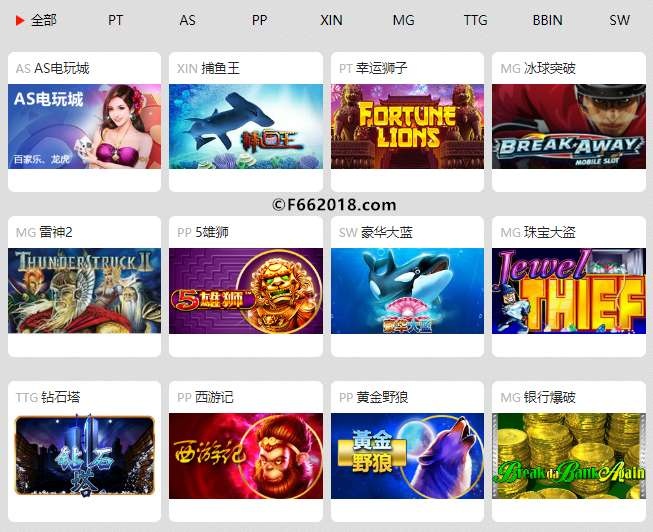Select the PP provider tab
Screen dimensions: 653x532
pos(259,20)
